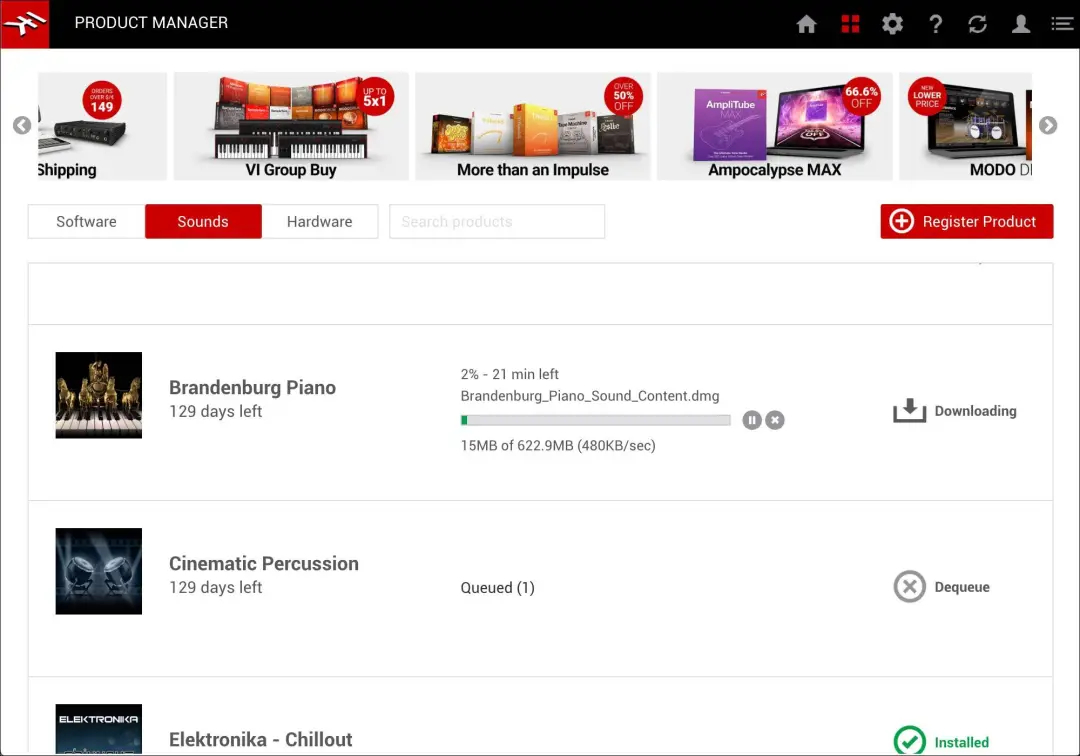This screenshot has height=756, width=1080.
Task: Cancel the Brandenburg Piano download
Action: (775, 420)
